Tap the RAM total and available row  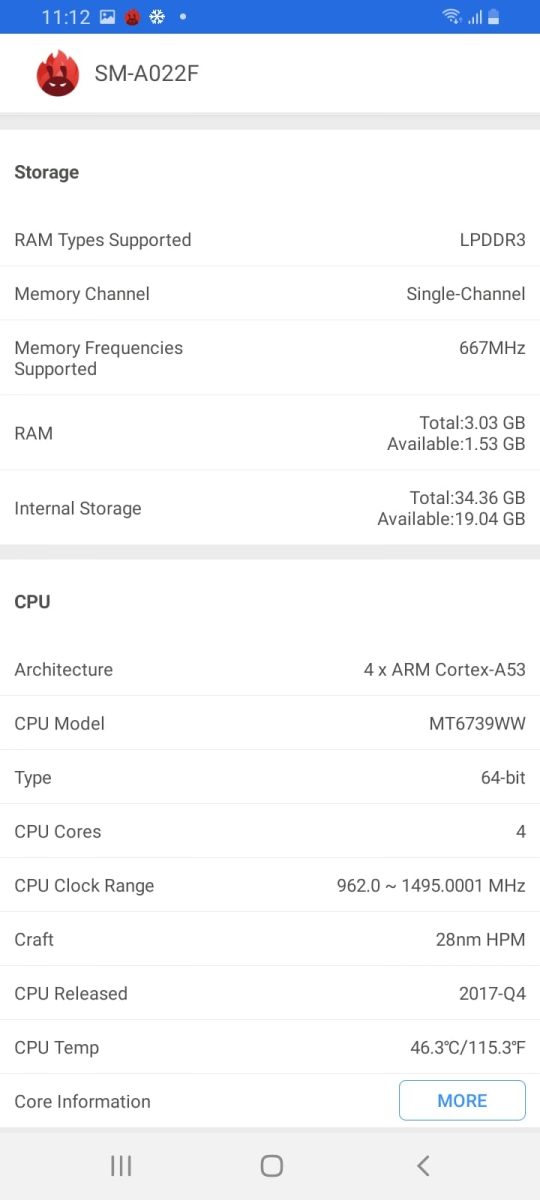tap(270, 433)
